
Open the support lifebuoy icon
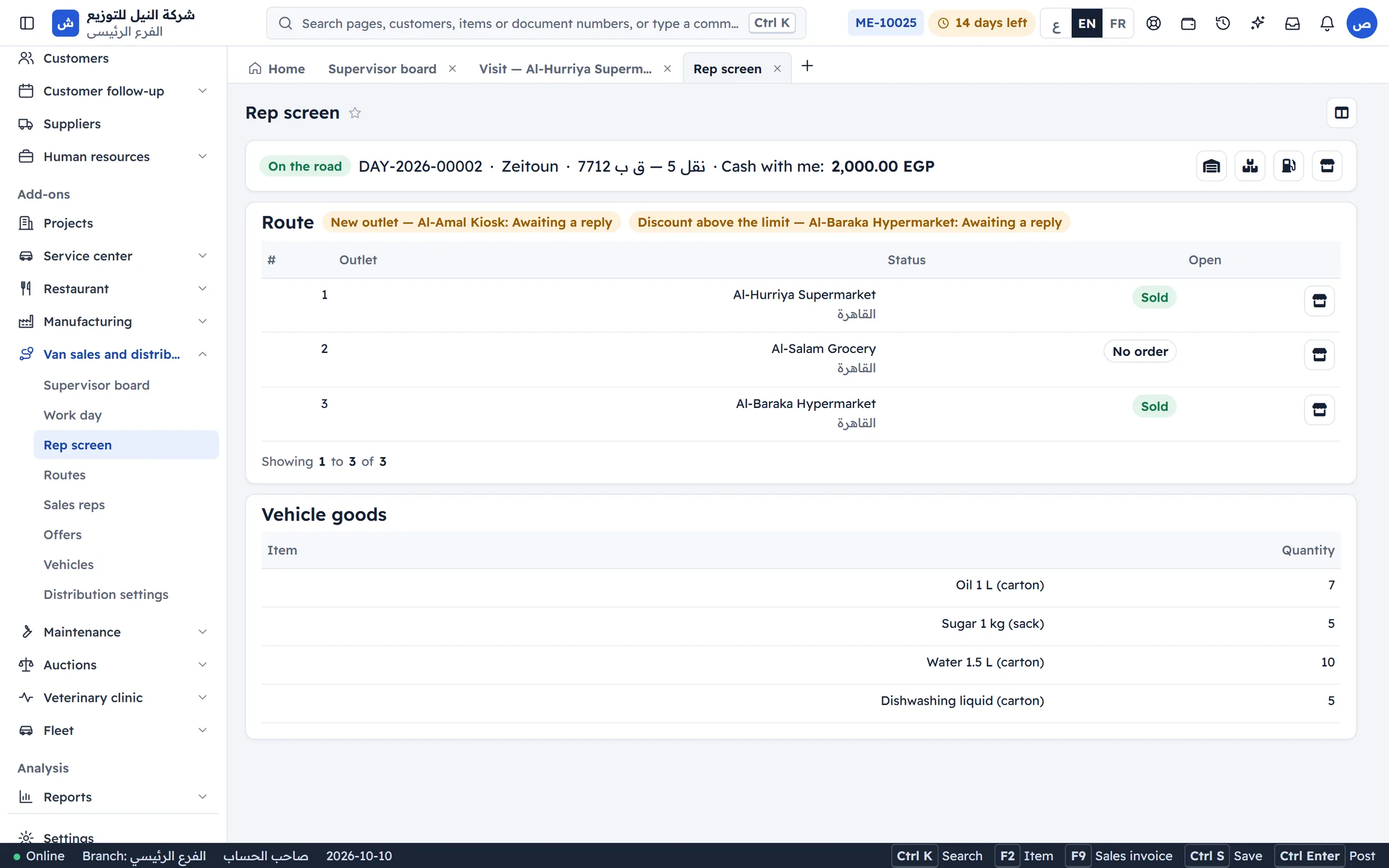point(1153,23)
